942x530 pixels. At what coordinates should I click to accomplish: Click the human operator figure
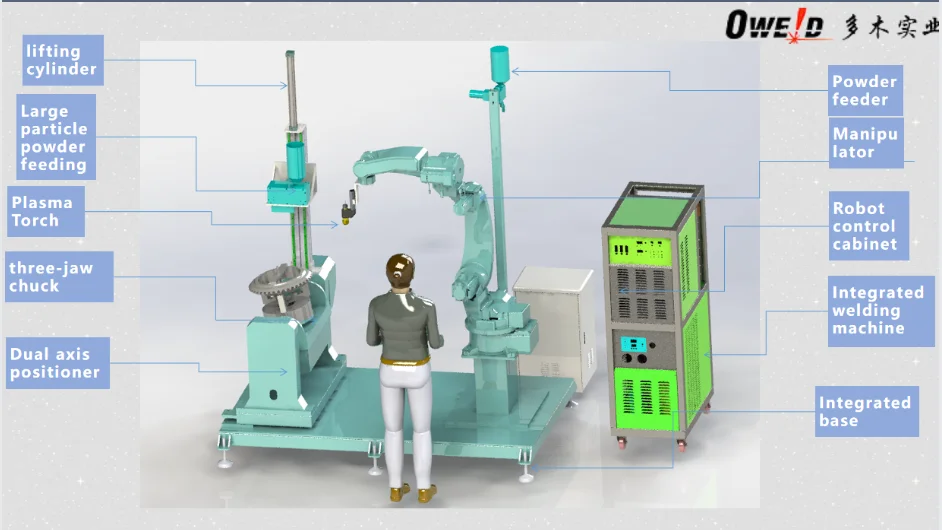pos(406,377)
